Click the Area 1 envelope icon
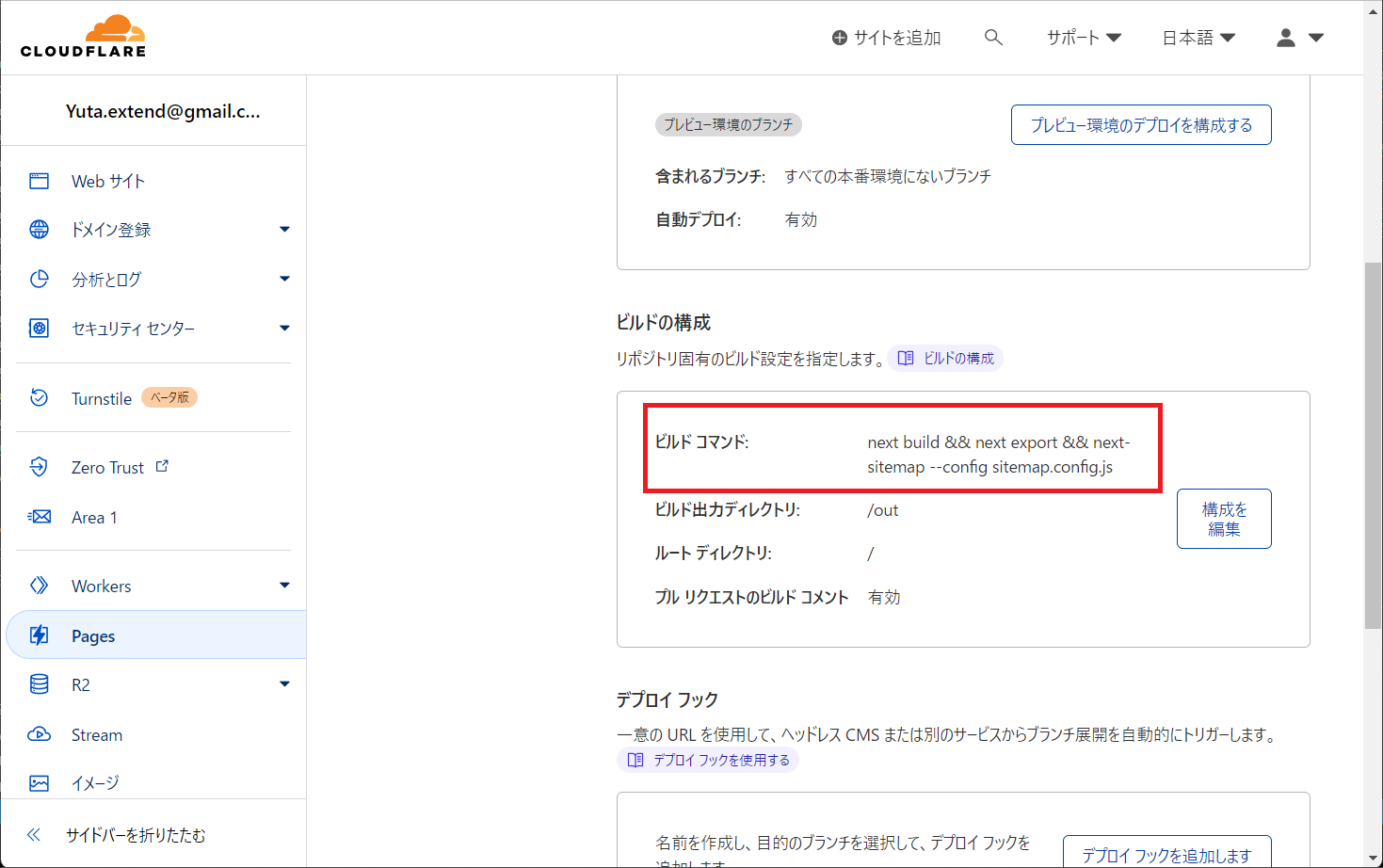The height and width of the screenshot is (868, 1383). tap(39, 517)
